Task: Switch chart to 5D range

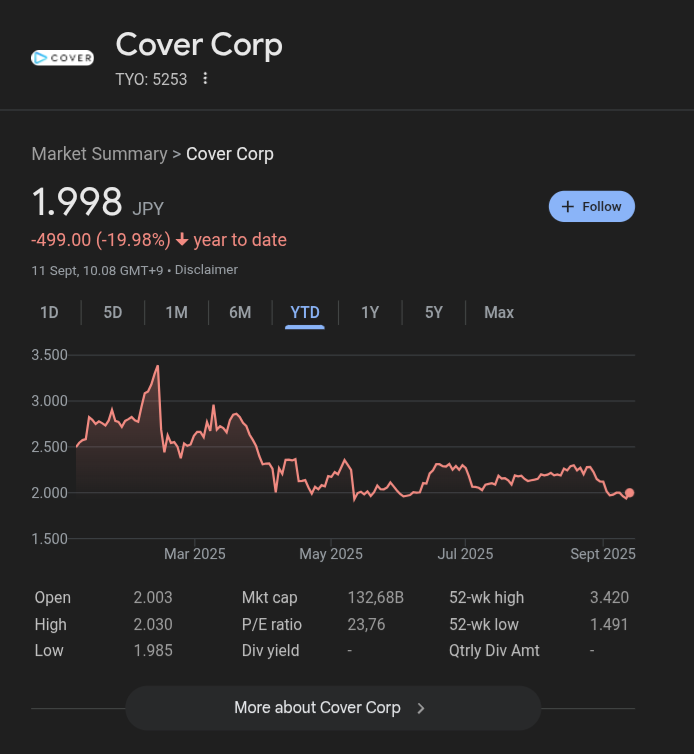Action: [x=113, y=313]
